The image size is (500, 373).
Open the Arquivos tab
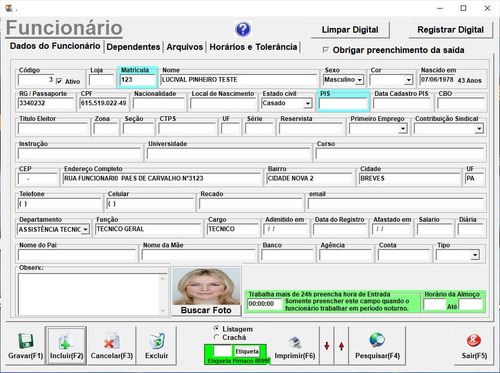point(185,47)
